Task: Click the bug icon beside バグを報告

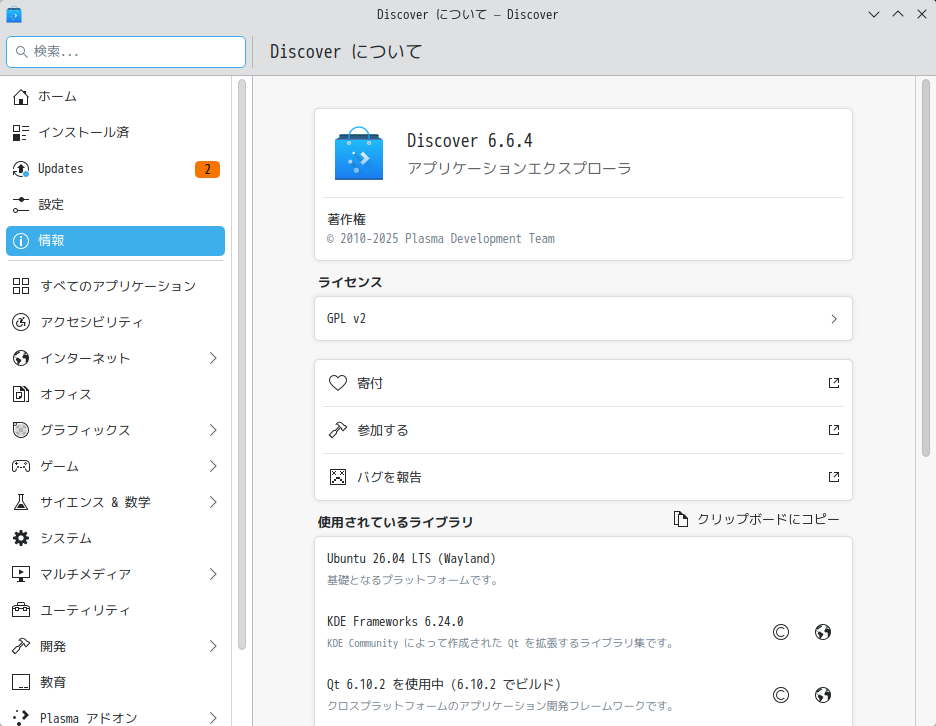Action: (338, 477)
